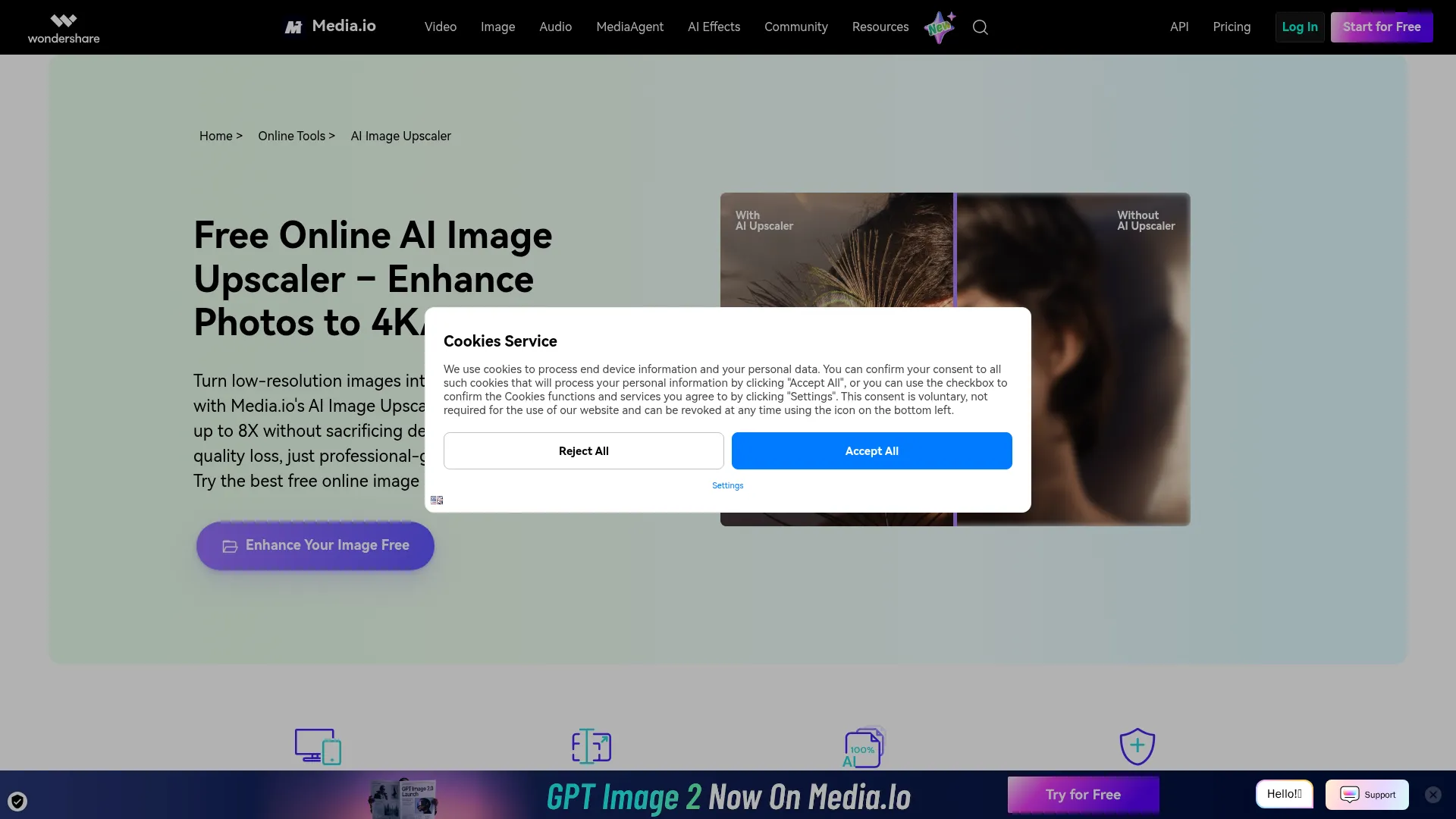This screenshot has width=1456, height=819.
Task: Open the AI Effects menu
Action: coord(714,27)
